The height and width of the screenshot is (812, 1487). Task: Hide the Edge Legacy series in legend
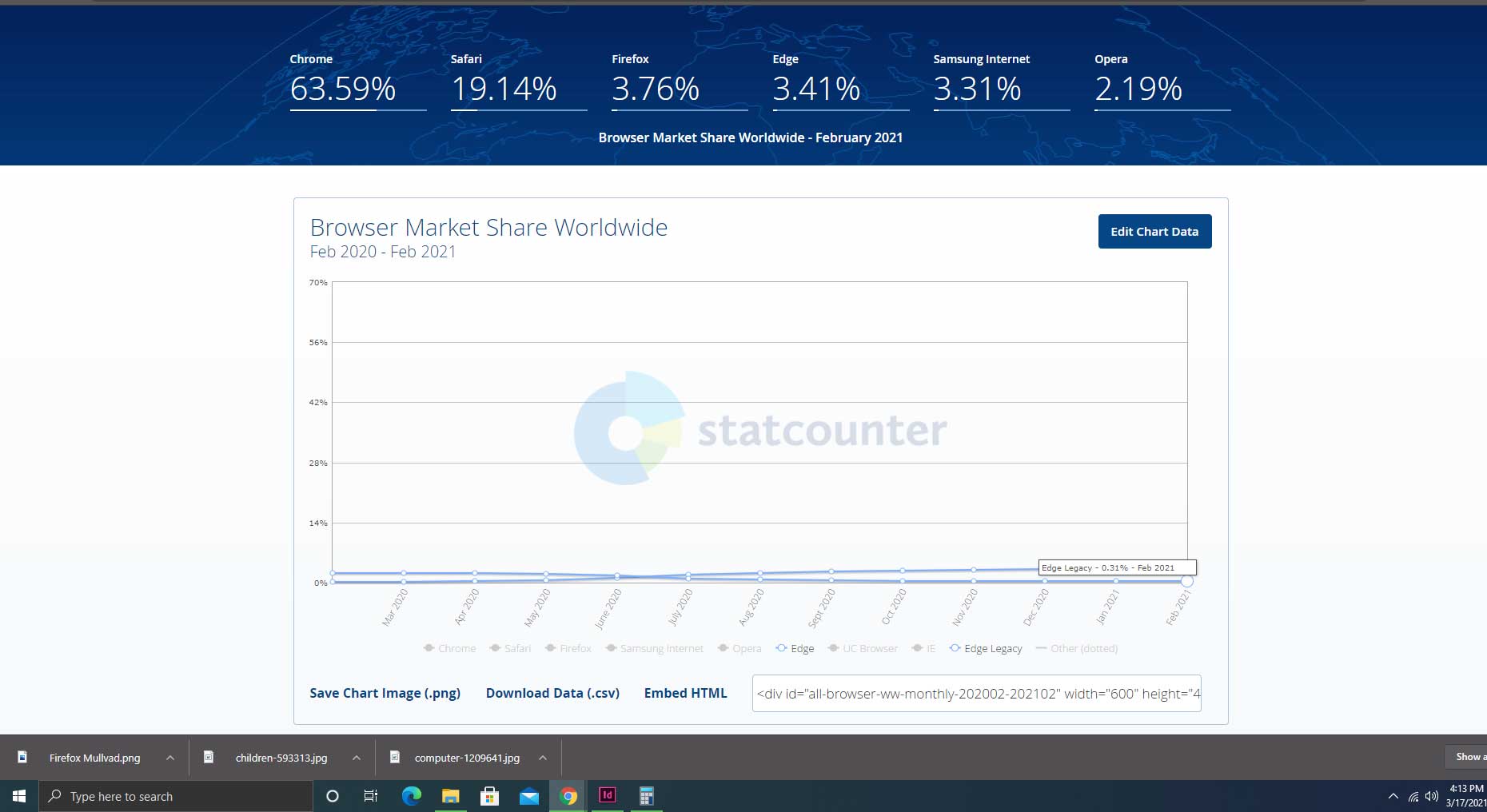pos(986,648)
